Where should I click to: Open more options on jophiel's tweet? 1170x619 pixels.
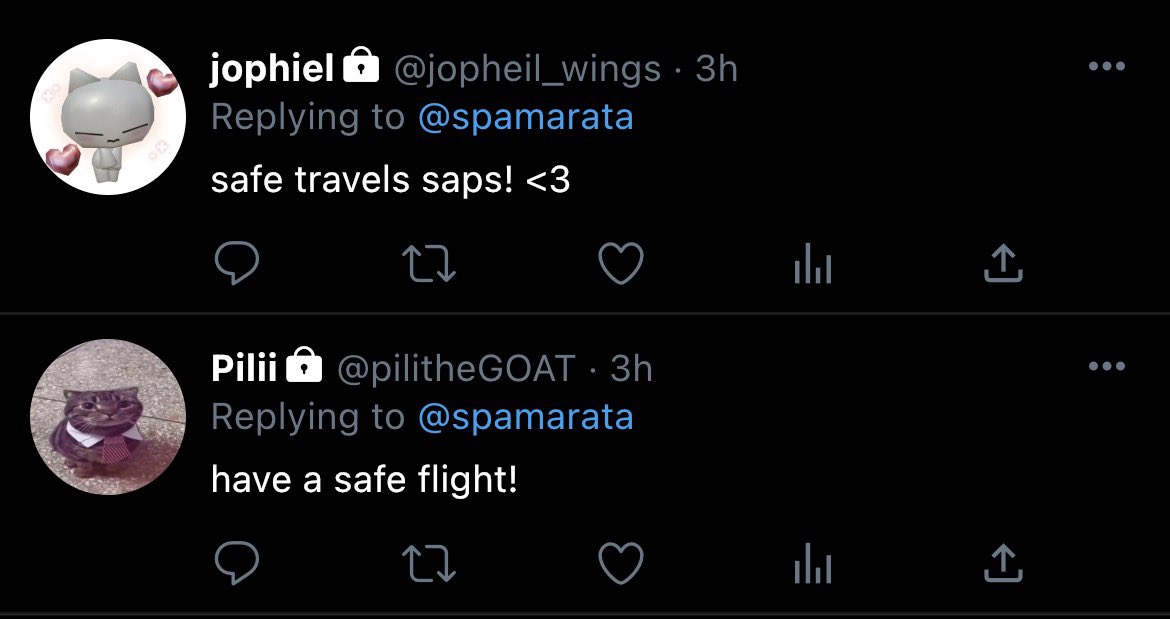[x=1107, y=66]
